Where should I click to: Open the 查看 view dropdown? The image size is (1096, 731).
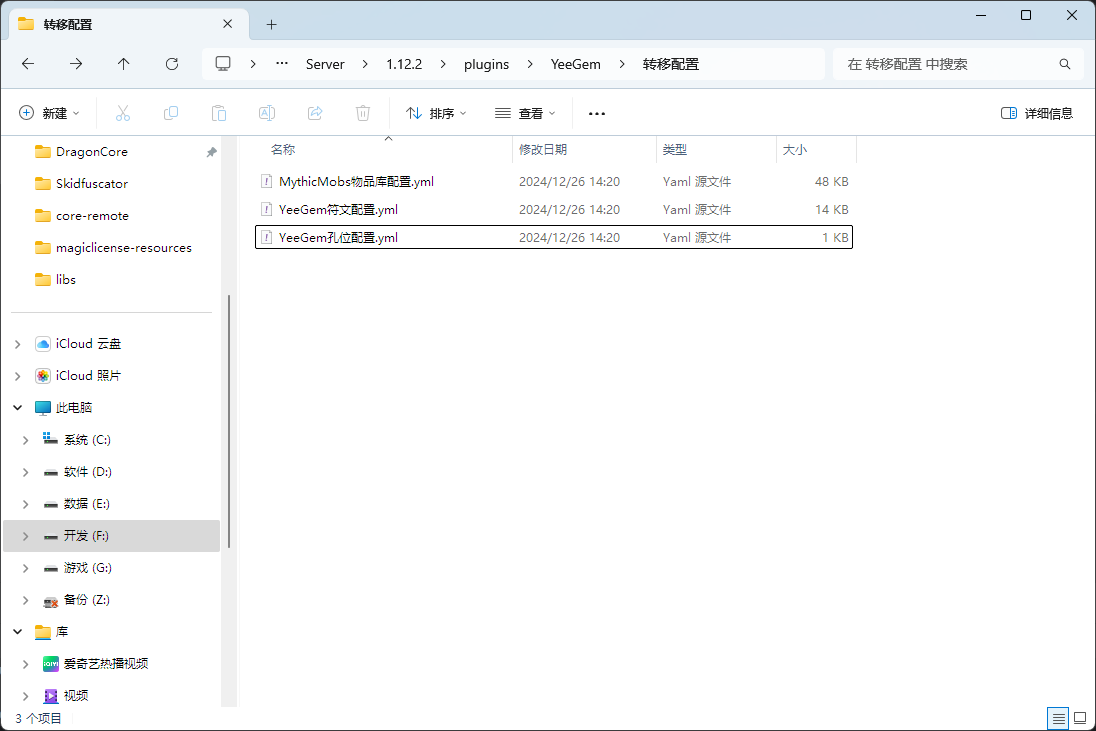tap(525, 113)
